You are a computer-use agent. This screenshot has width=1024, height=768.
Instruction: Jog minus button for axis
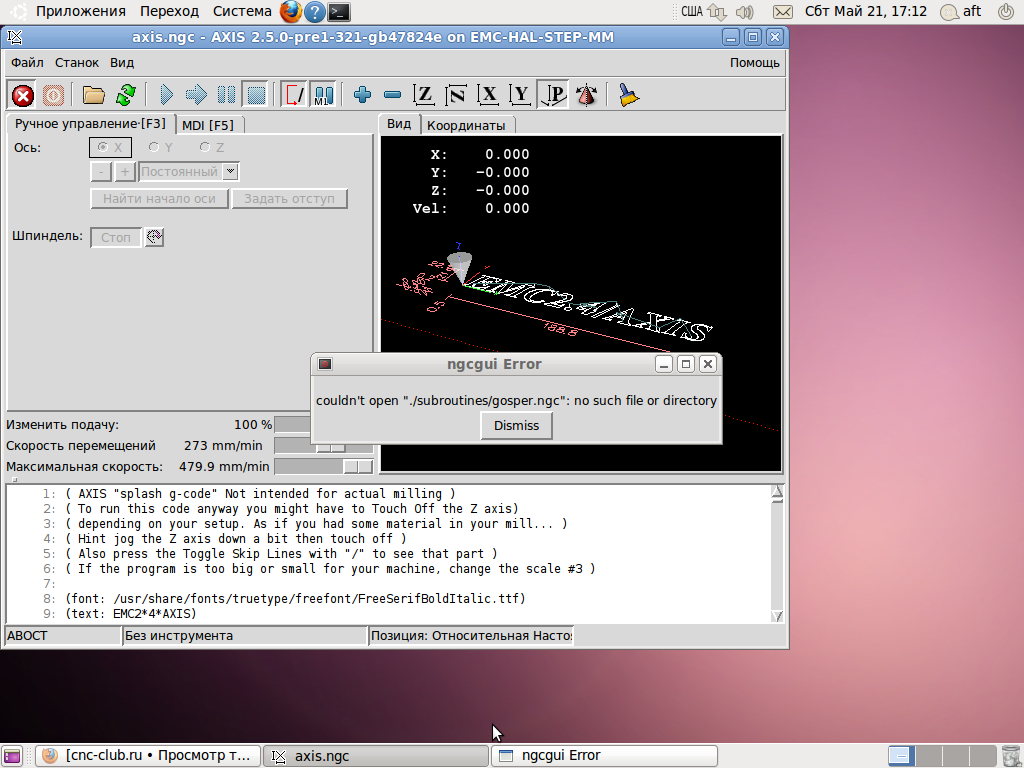coord(101,172)
